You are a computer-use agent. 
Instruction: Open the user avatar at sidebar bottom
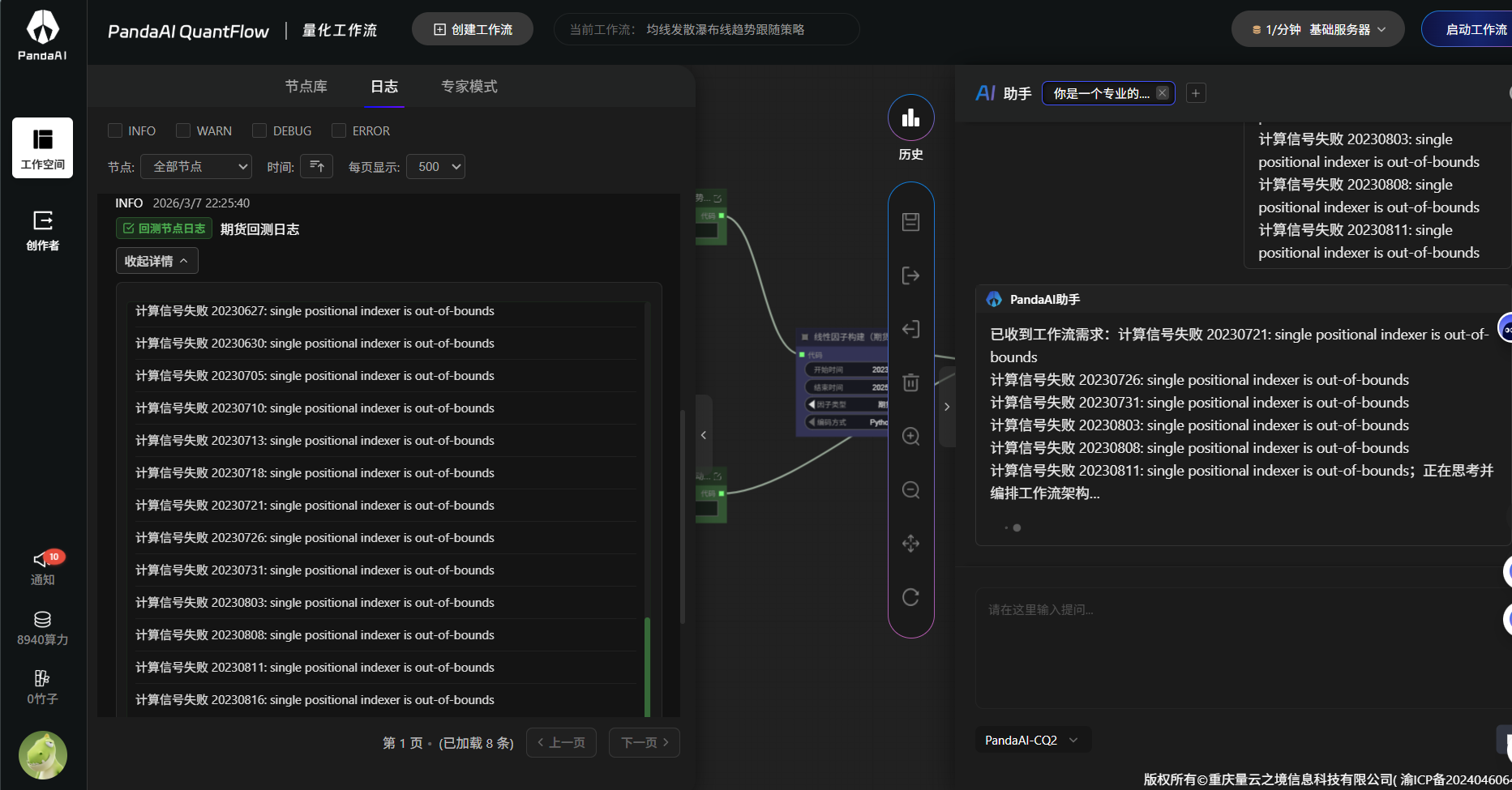point(42,754)
